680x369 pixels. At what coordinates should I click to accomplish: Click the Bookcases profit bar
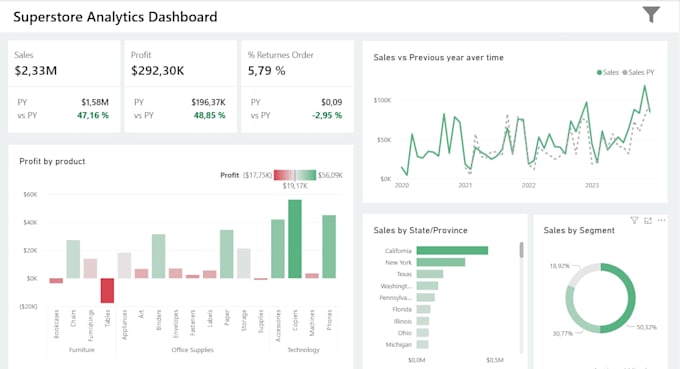click(56, 281)
